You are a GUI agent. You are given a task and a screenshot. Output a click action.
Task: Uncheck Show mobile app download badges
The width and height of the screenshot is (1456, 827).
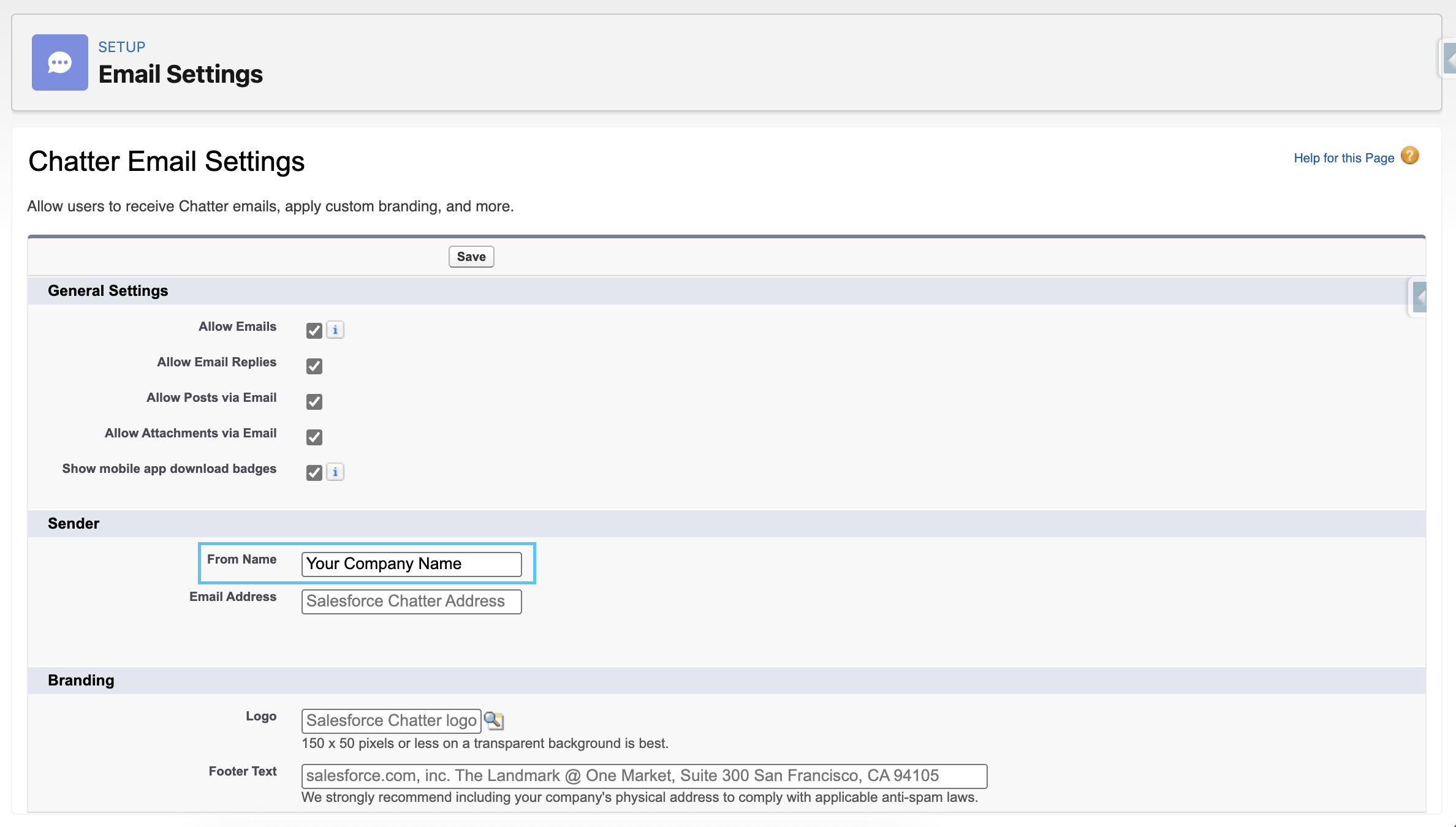314,473
